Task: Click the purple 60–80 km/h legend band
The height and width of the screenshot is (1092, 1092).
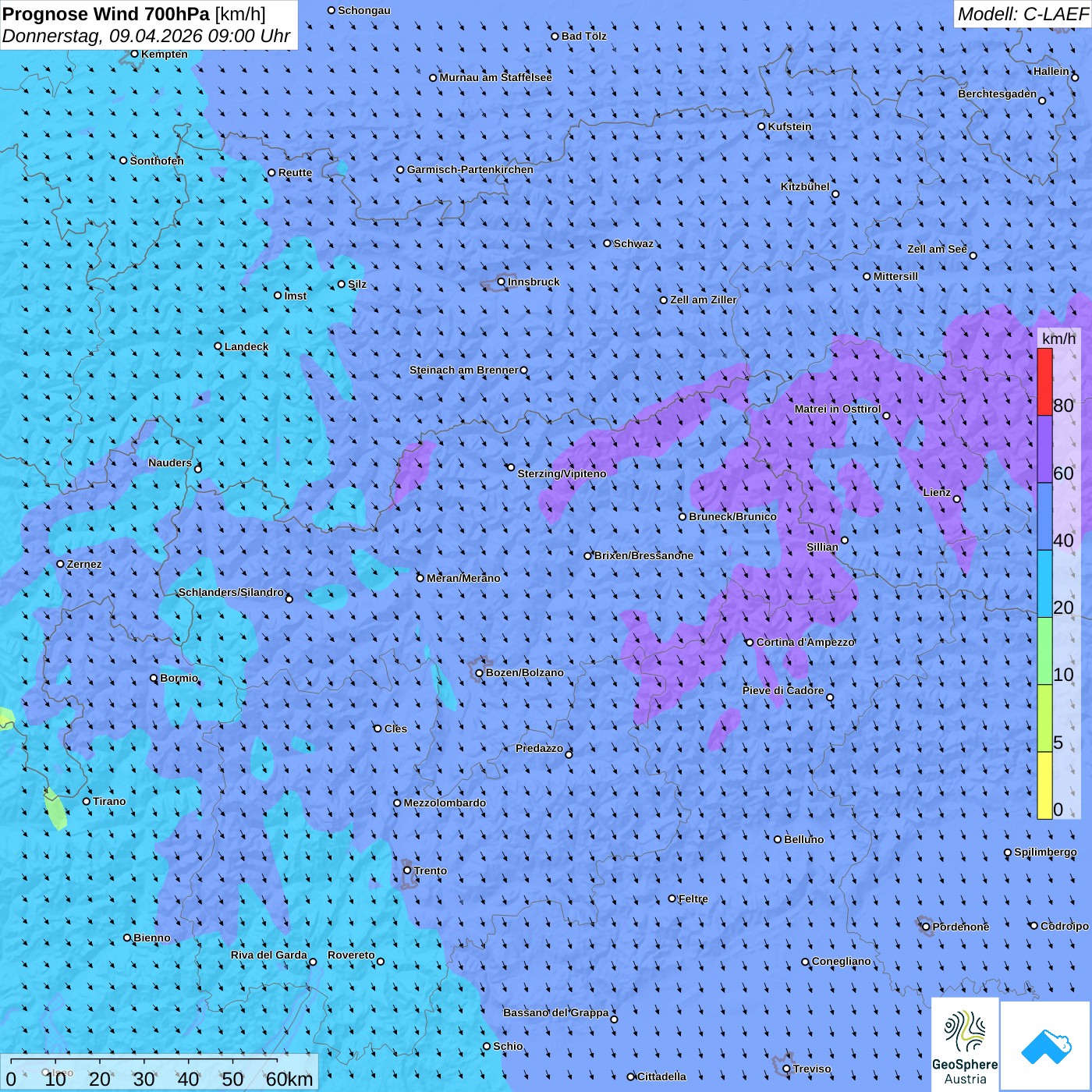Action: click(1044, 449)
